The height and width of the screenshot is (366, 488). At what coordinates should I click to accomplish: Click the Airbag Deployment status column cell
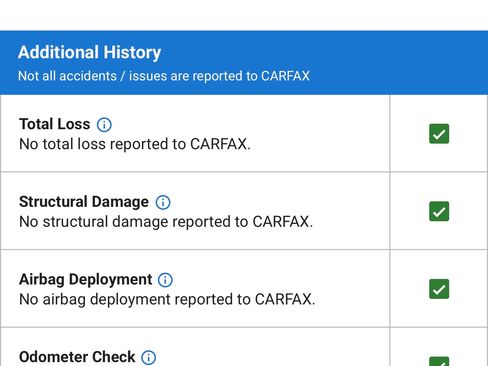point(439,289)
